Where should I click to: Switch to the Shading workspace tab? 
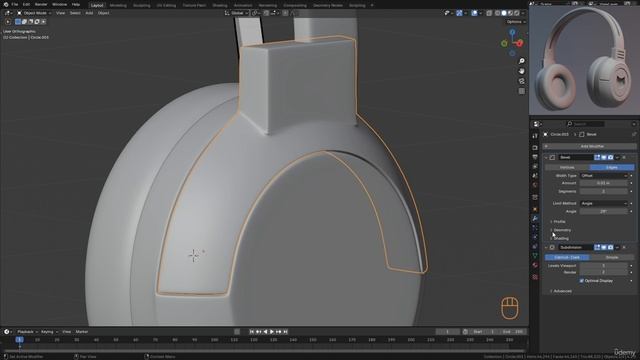click(220, 5)
